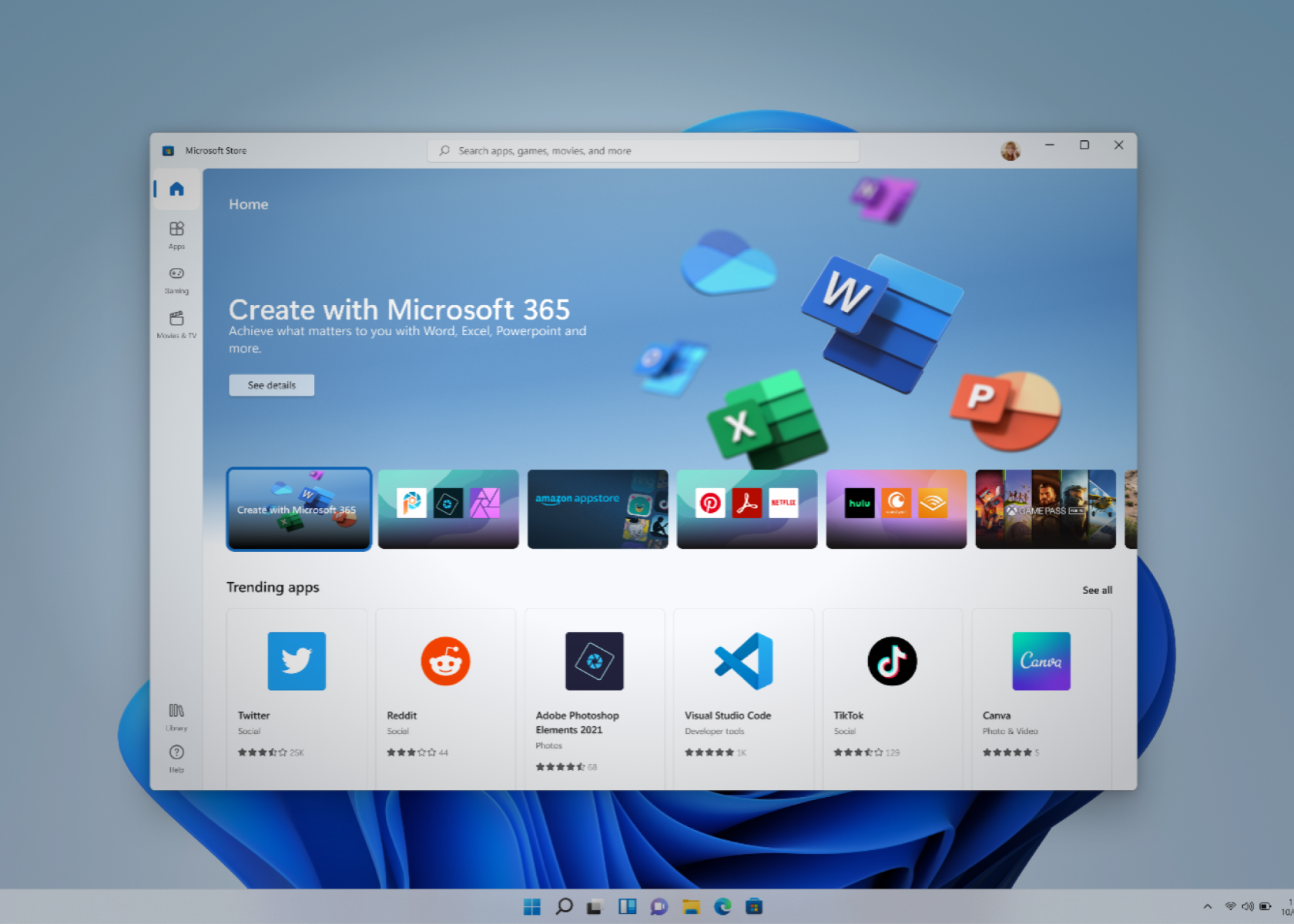Click Adobe Photoshop Elements 2021 title
Image resolution: width=1294 pixels, height=924 pixels.
tap(577, 722)
